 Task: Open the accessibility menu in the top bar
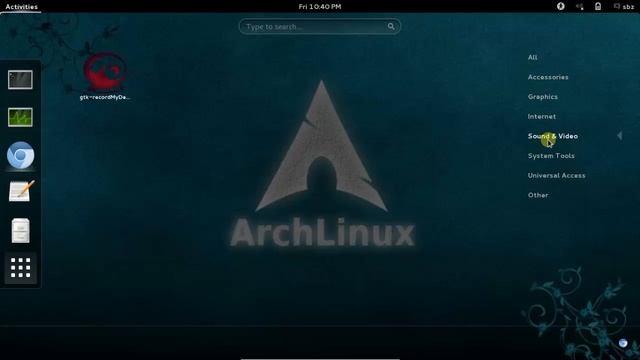561,6
